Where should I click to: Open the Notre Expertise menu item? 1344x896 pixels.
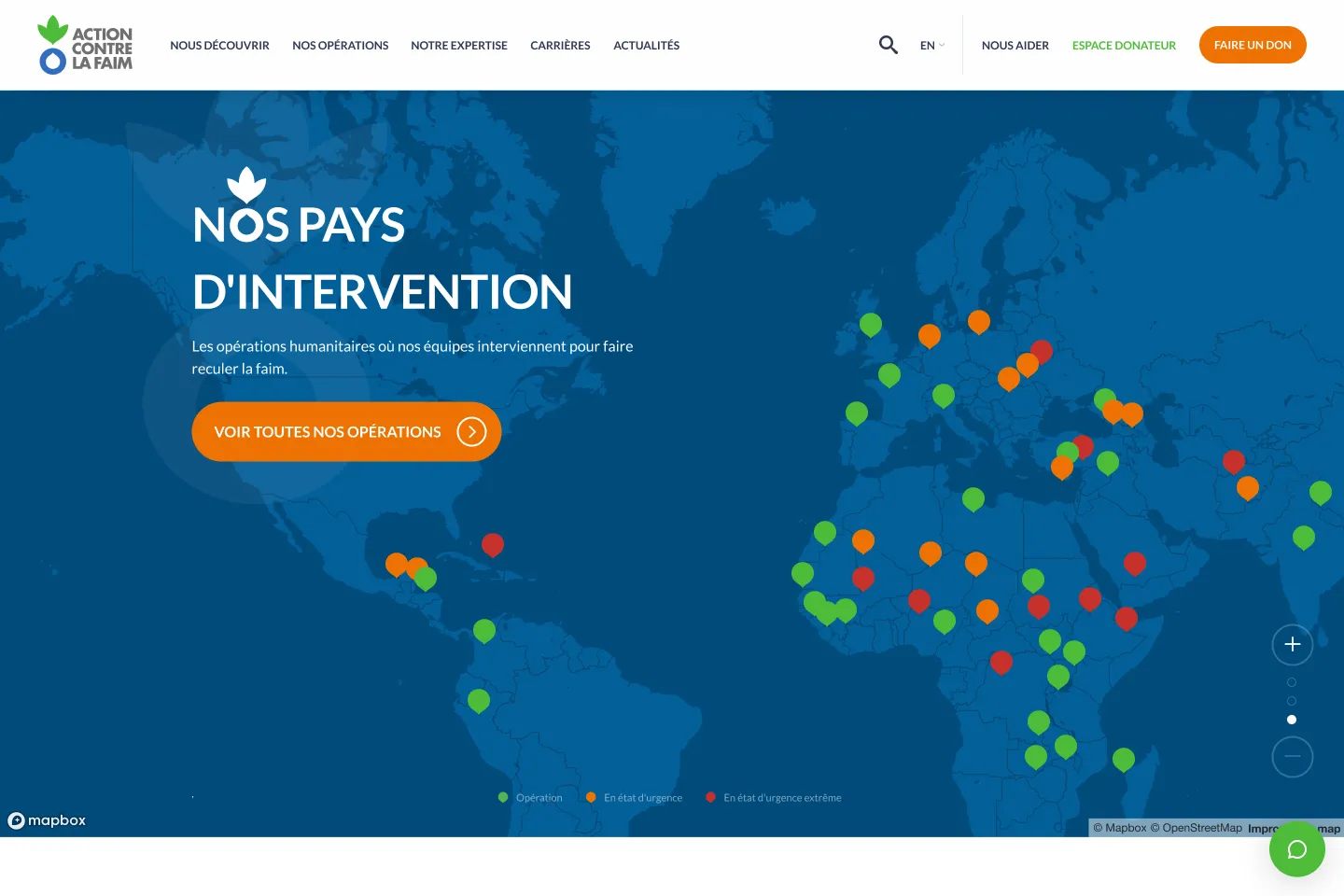459,45
